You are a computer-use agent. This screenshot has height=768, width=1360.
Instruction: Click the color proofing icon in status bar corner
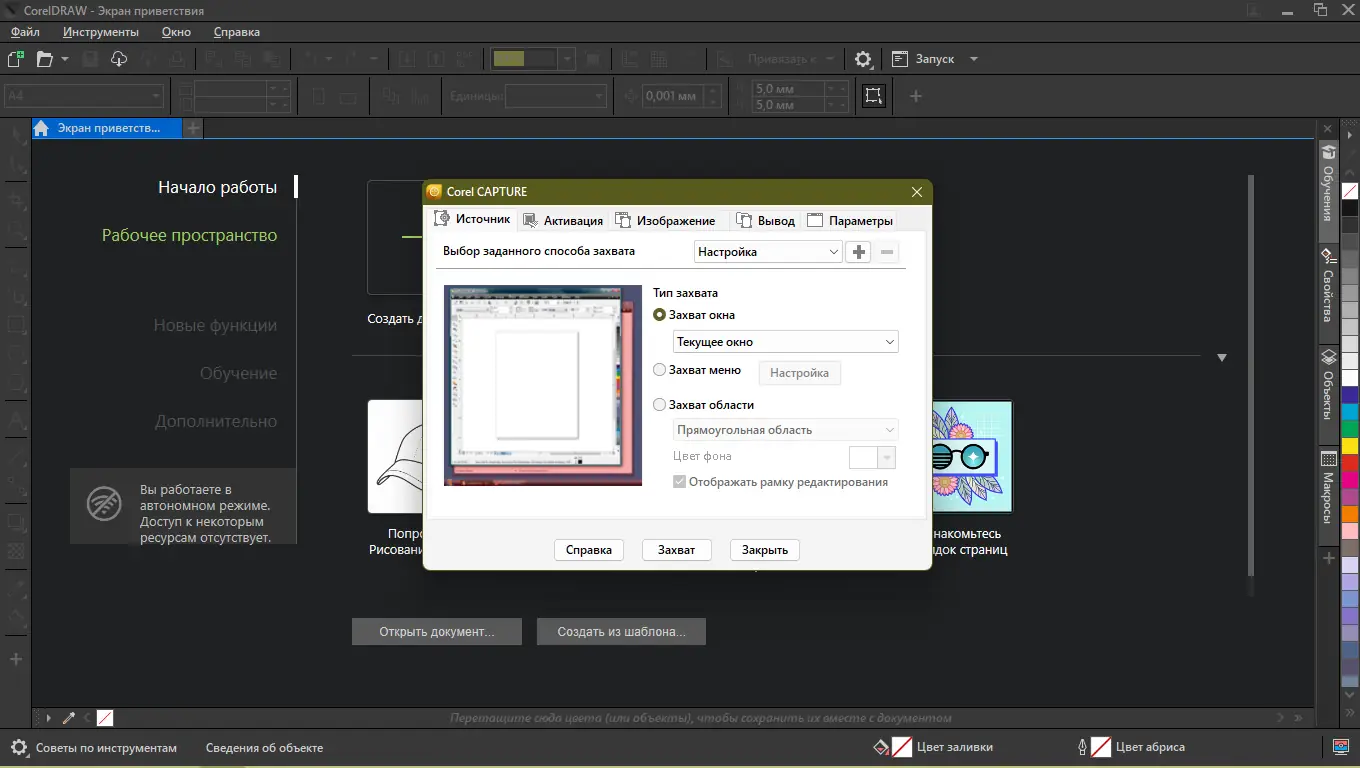[x=1342, y=747]
